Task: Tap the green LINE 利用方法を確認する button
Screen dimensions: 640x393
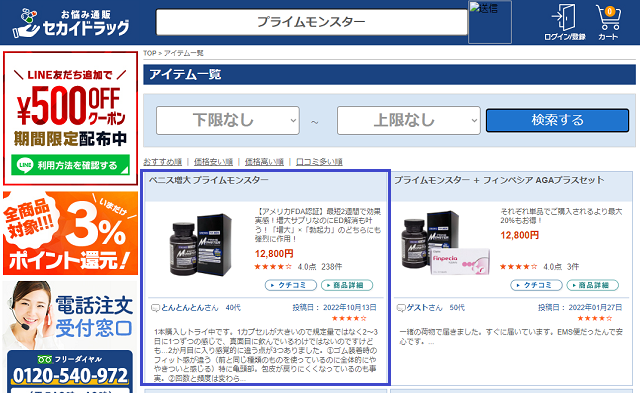Action: pyautogui.click(x=70, y=165)
